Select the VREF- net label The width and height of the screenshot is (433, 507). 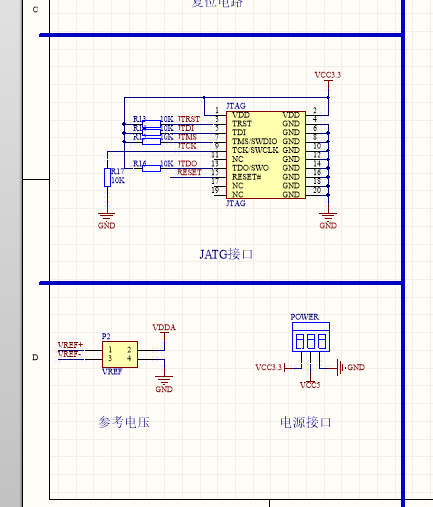point(70,354)
